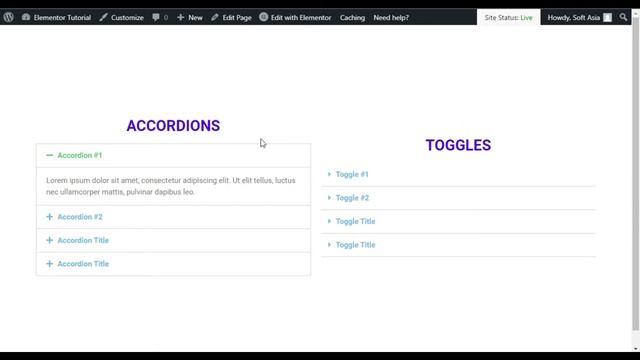Click the ACCORDIONS heading
This screenshot has height=360, width=640.
173,126
